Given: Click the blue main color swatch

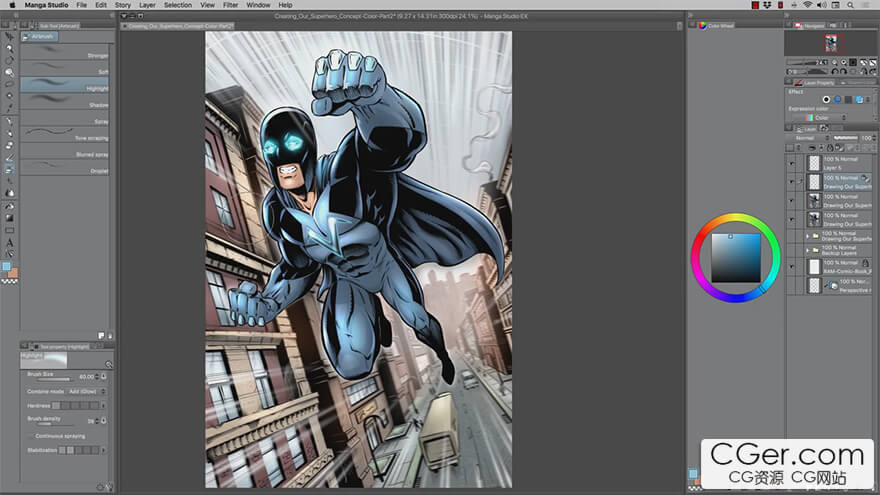Looking at the screenshot, I should click(6, 266).
